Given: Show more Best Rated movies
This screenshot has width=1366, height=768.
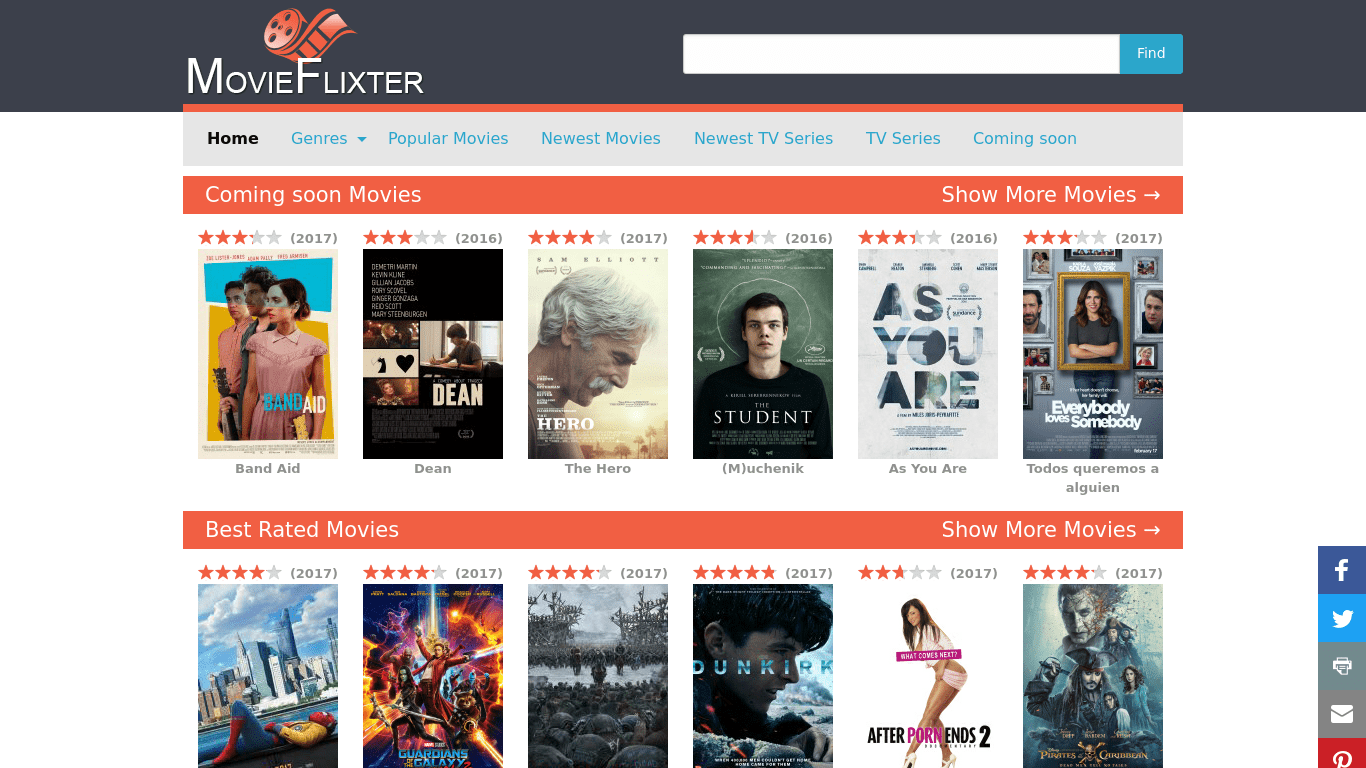Looking at the screenshot, I should tap(1051, 530).
